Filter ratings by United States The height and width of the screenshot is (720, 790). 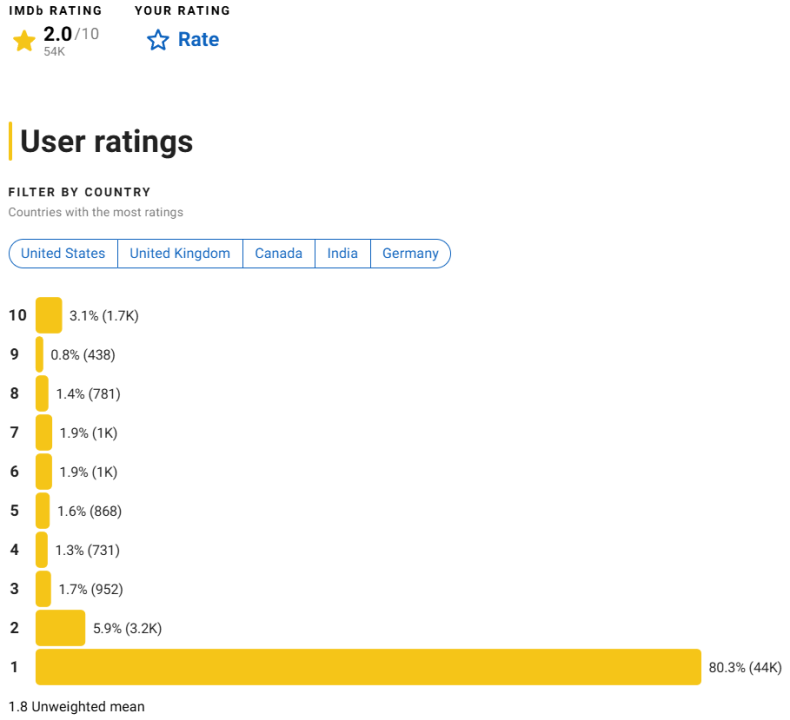click(x=63, y=254)
